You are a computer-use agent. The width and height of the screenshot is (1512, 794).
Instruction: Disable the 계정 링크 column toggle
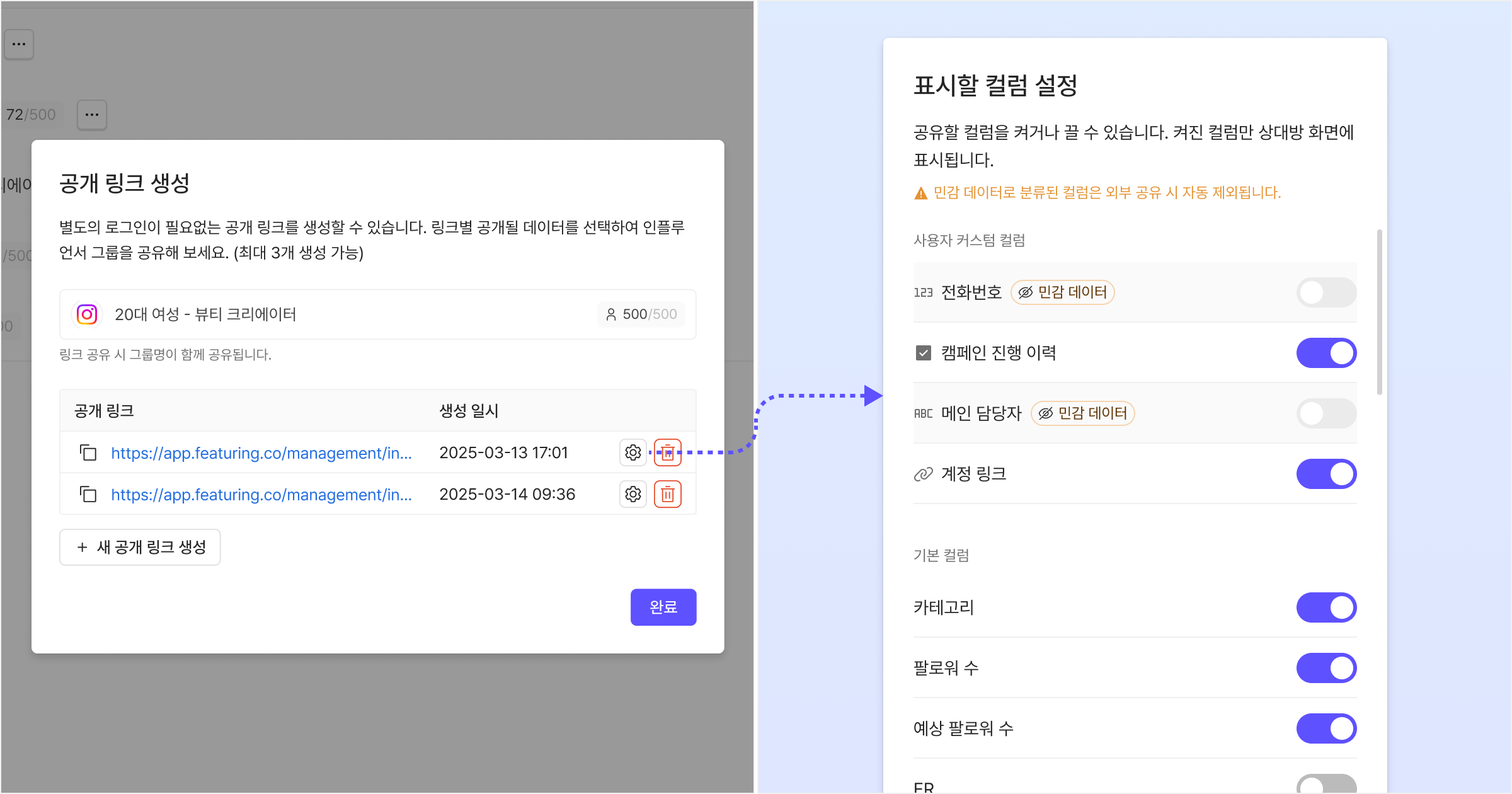[1326, 474]
